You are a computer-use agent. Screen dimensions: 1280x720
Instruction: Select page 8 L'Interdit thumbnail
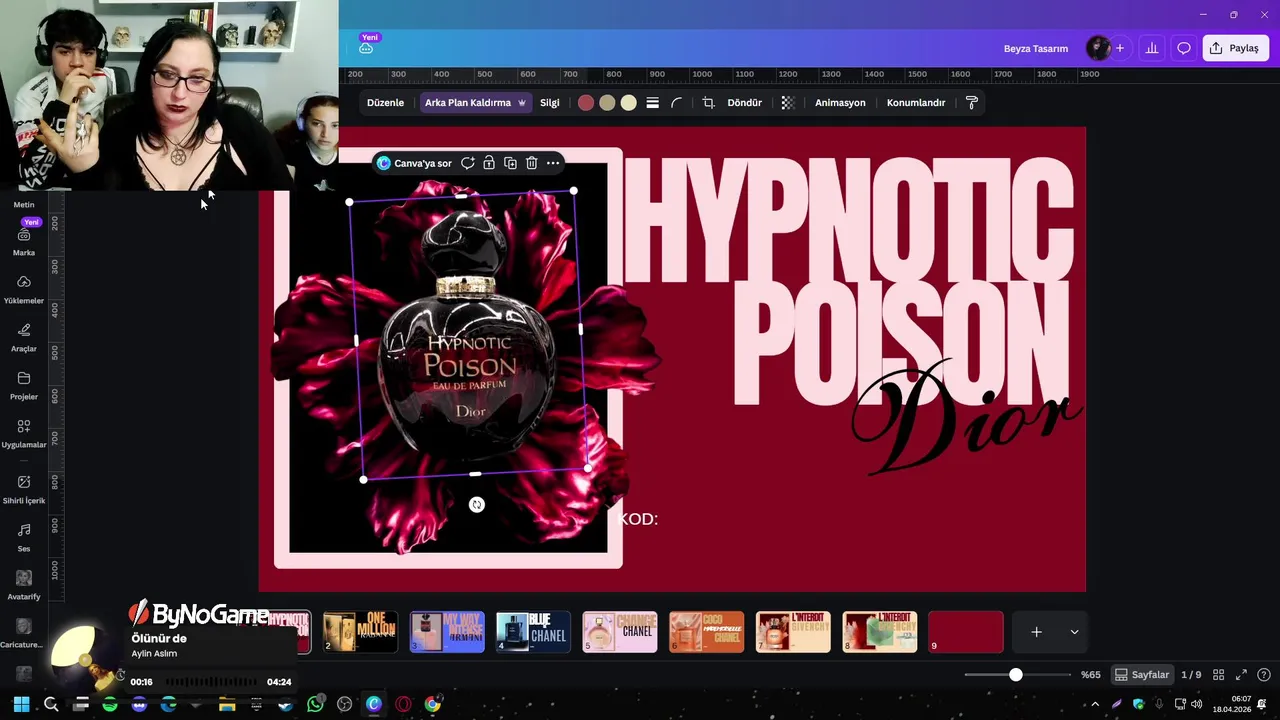(x=880, y=632)
